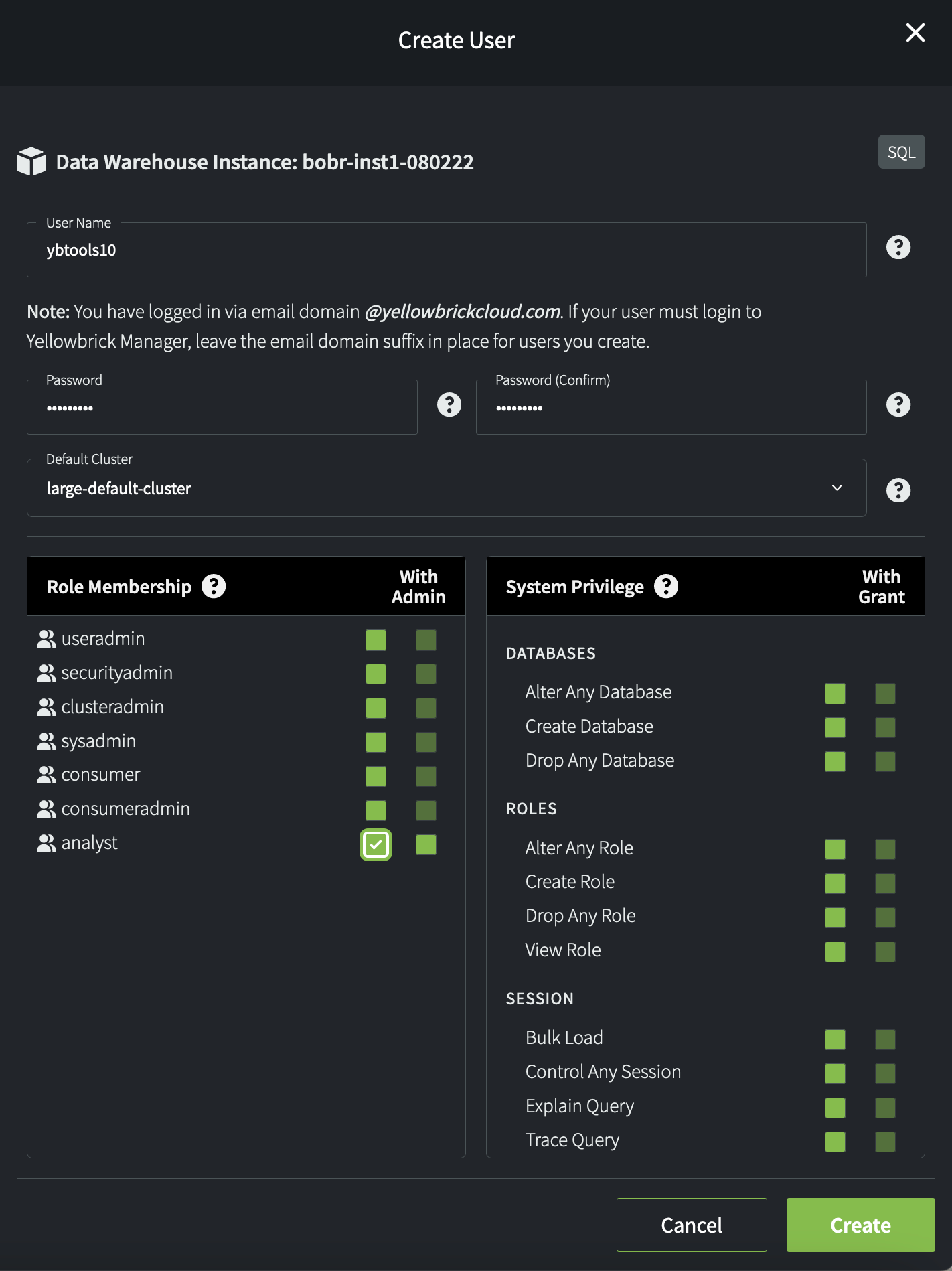Click the help icon beside Password field
This screenshot has height=1271, width=952.
449,404
